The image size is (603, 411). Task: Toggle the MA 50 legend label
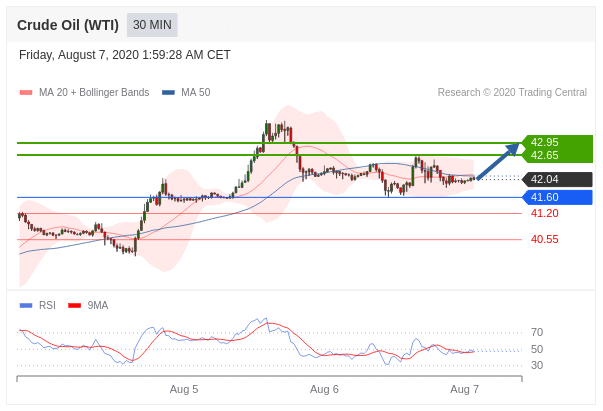[x=195, y=93]
